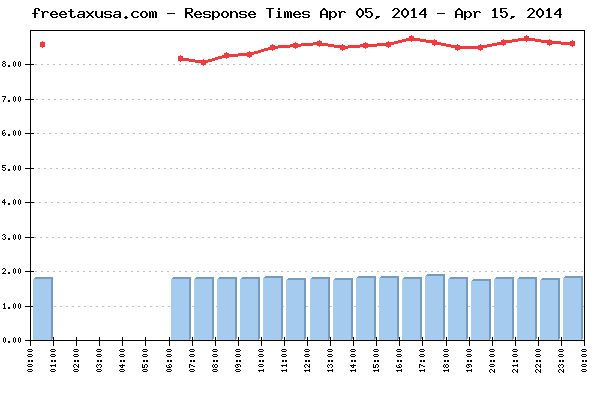Click the 4.00 y-axis label
The width and height of the screenshot is (595, 400).
point(11,203)
